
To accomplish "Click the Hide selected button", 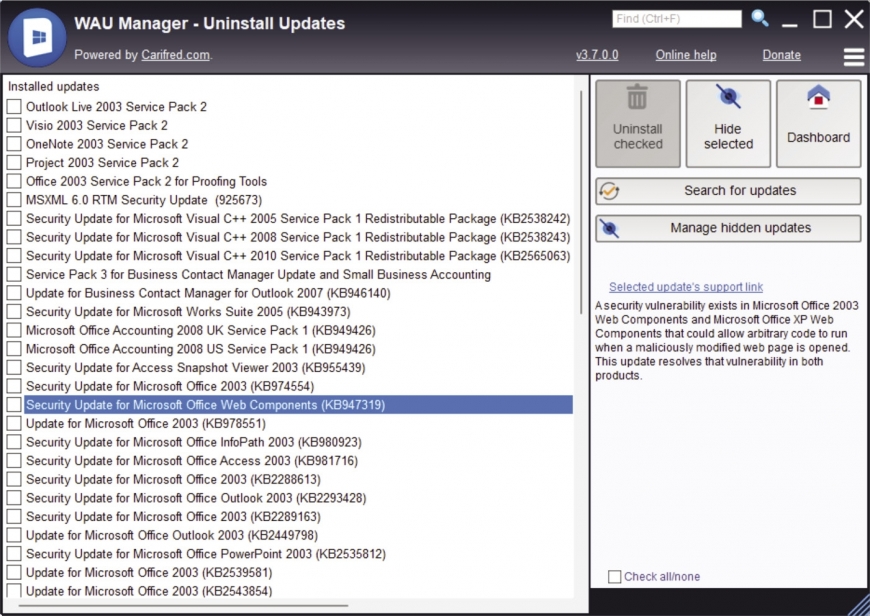I will coord(728,123).
